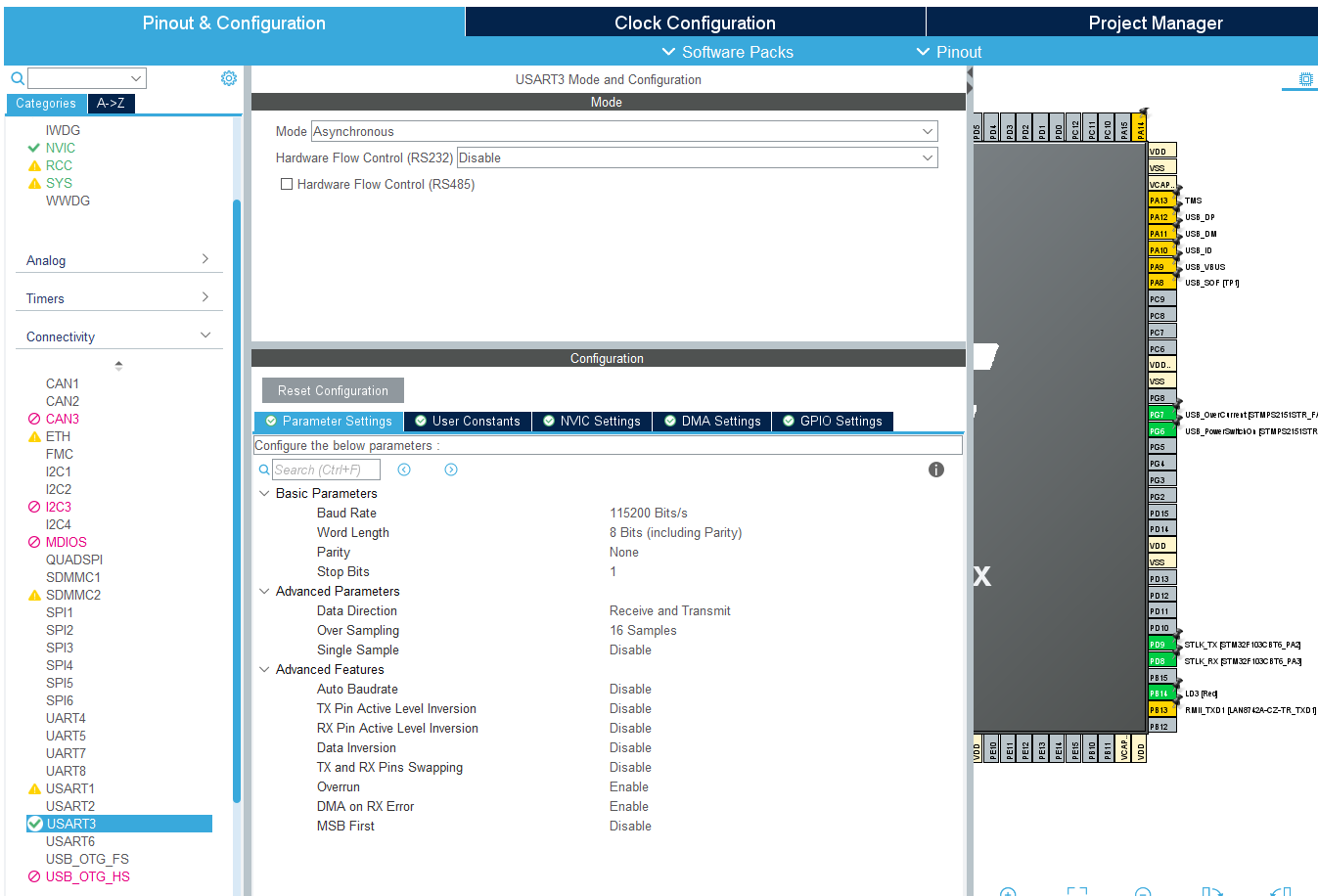Click the warning icon next to USART1
The image size is (1318, 896).
34,789
